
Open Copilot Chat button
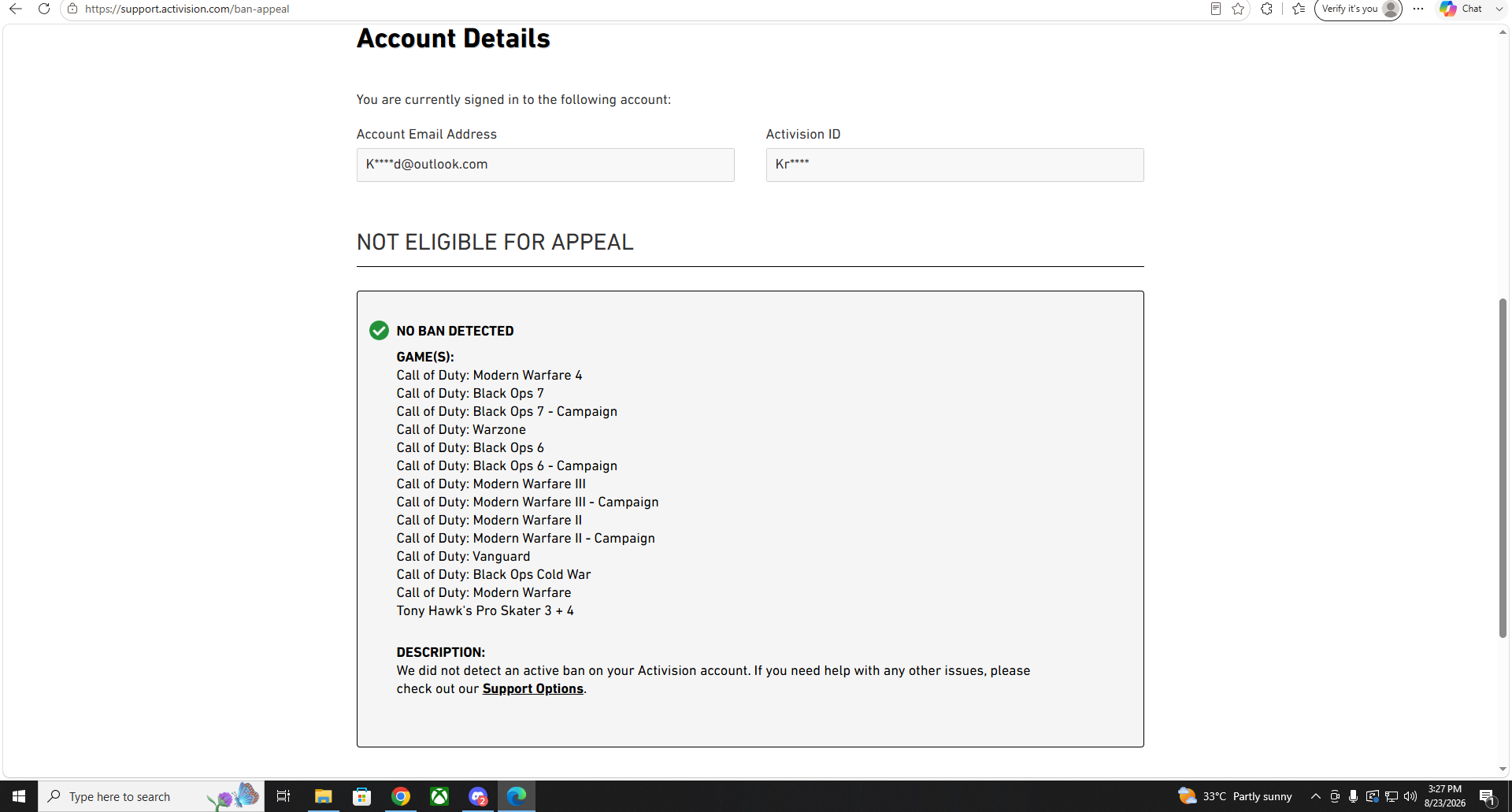click(1461, 9)
